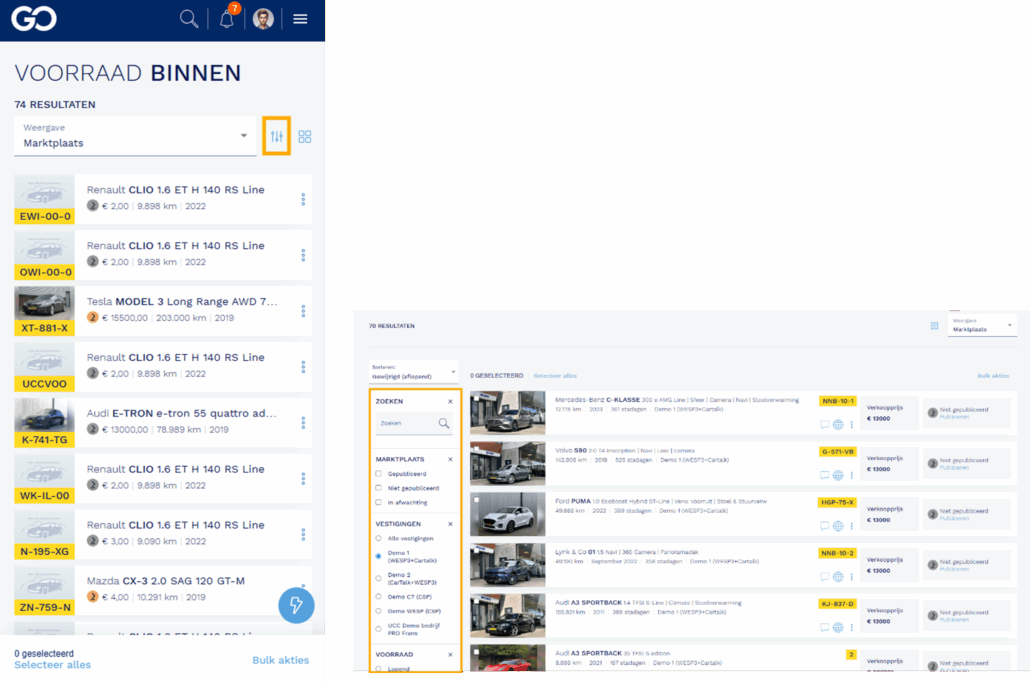Open notifications bell with 7 badge
1030x681 pixels.
227,18
